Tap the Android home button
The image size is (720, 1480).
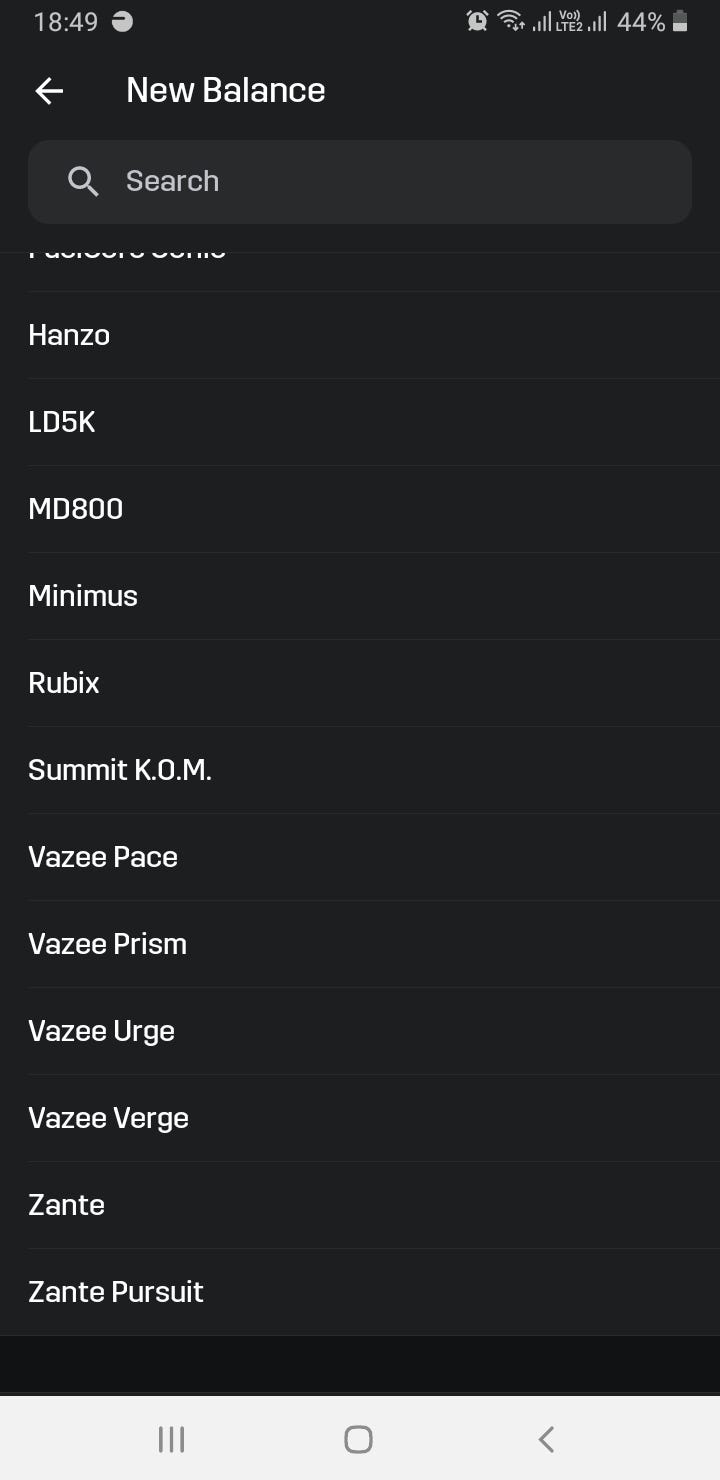358,1439
